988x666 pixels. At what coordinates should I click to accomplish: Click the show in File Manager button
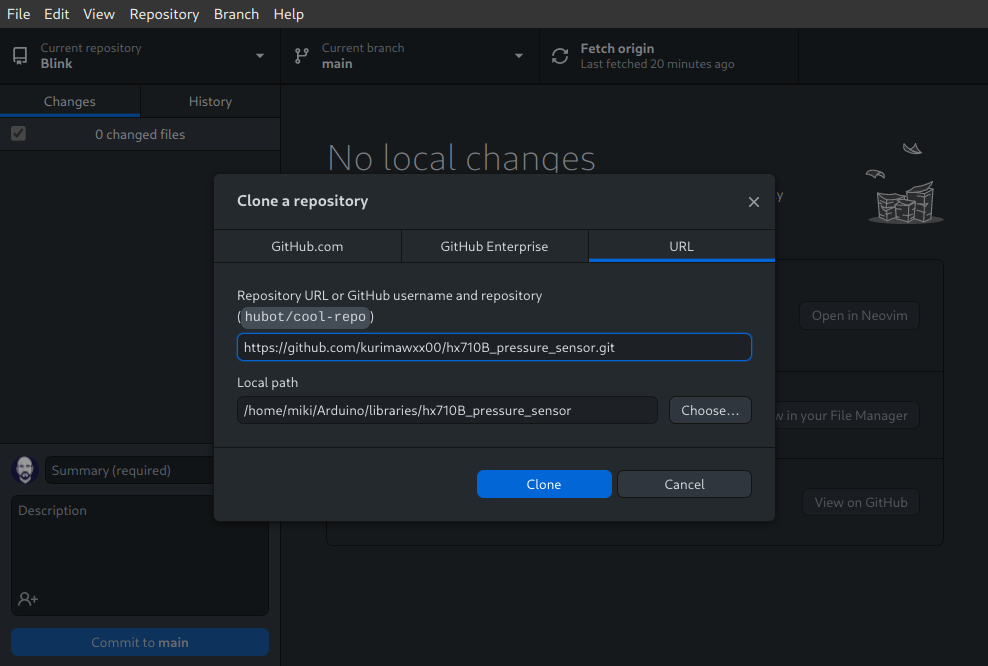tap(847, 415)
